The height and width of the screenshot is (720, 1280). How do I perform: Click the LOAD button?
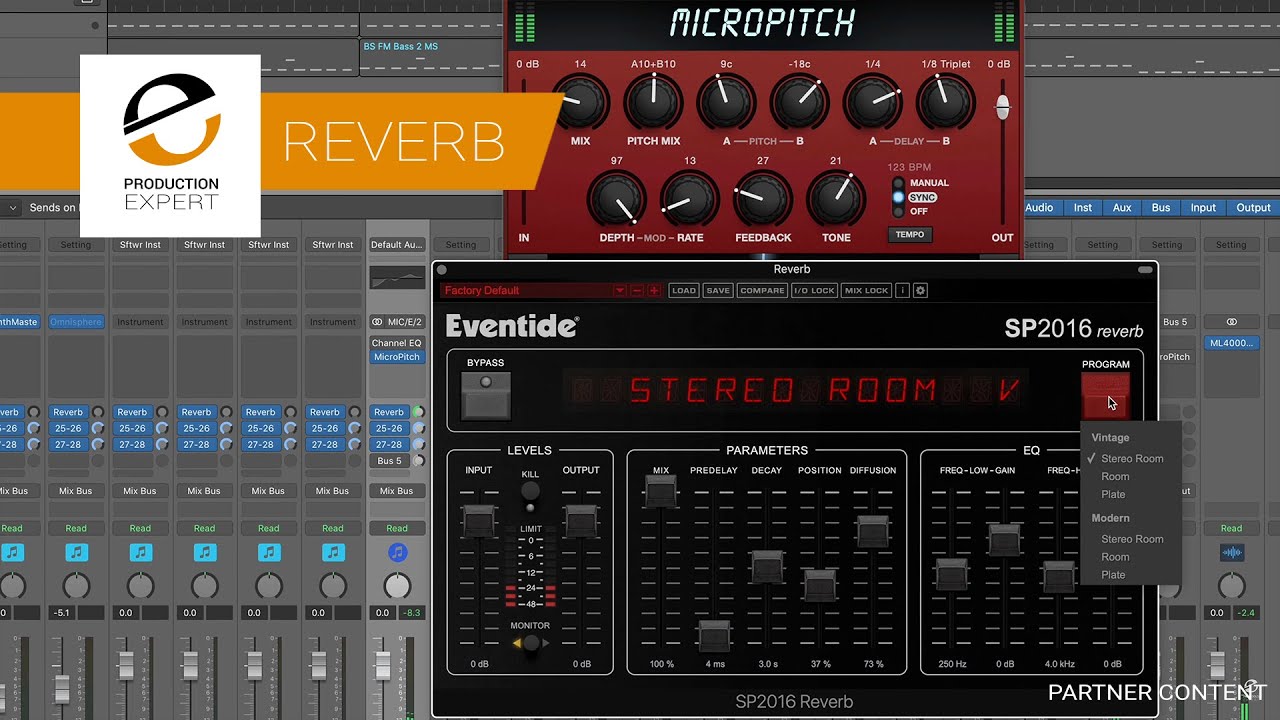click(x=684, y=290)
